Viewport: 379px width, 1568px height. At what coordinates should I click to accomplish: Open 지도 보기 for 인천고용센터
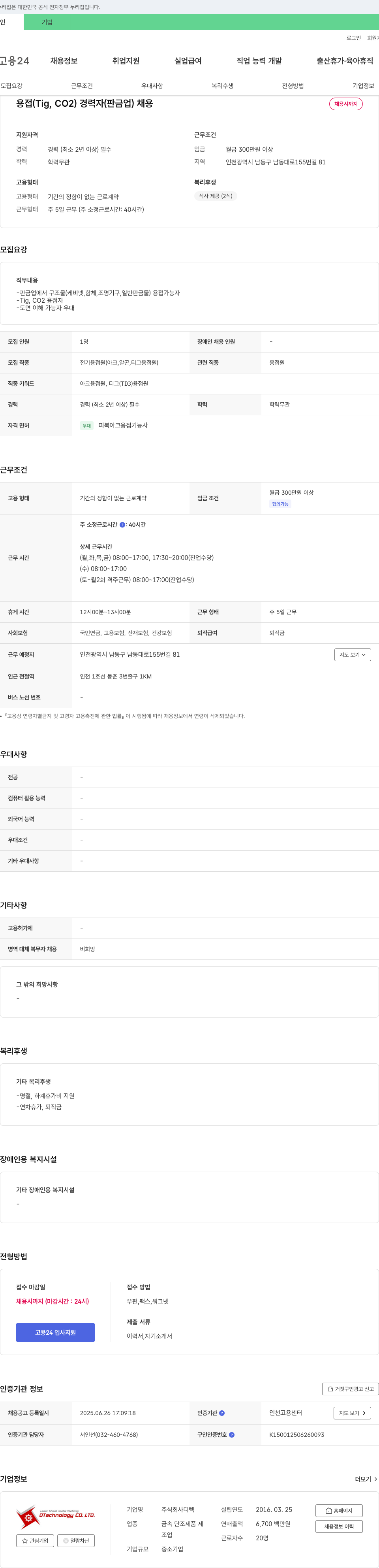tap(352, 1413)
